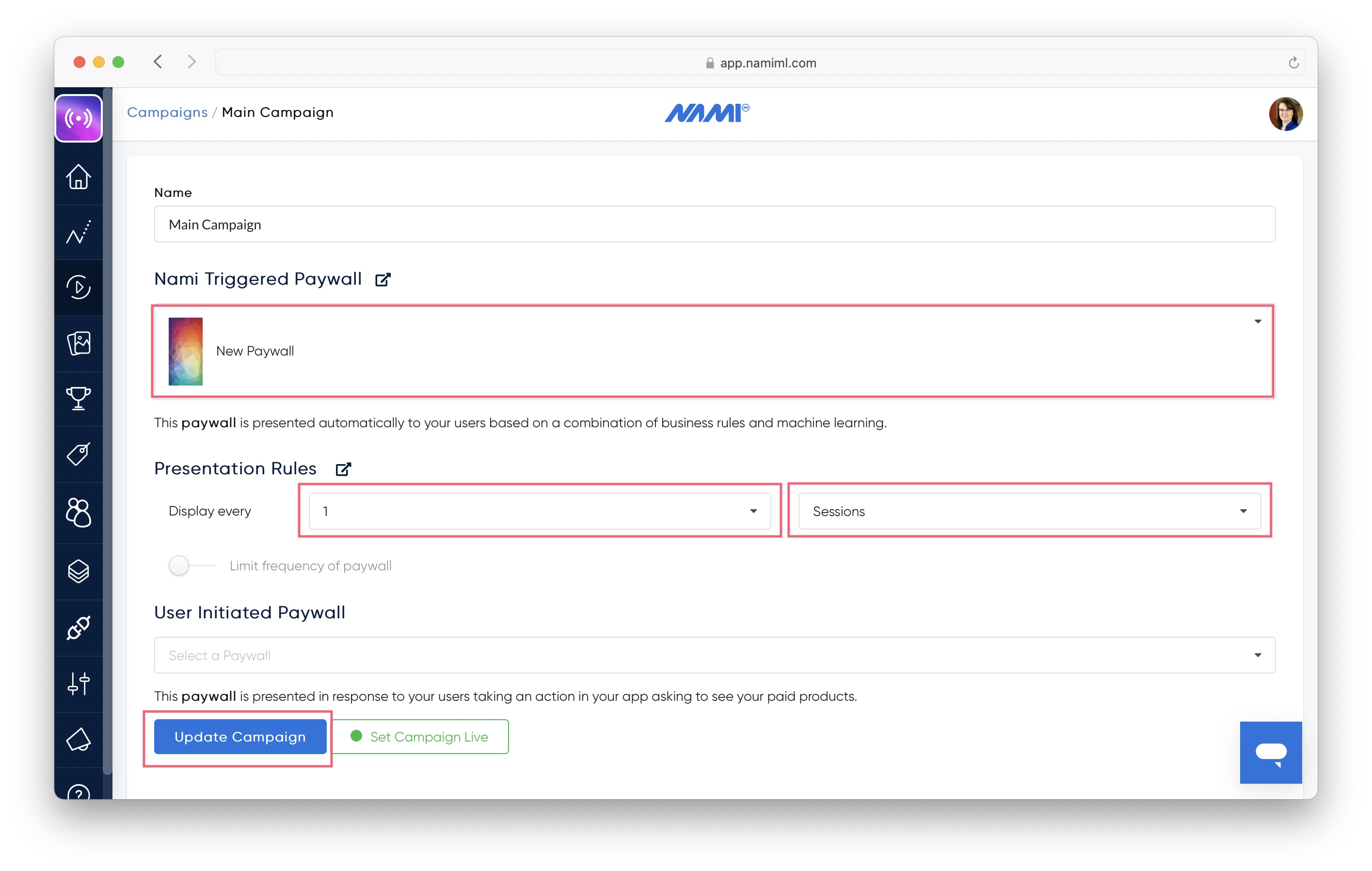The image size is (1372, 871).
Task: Click the sliders settings icon in sidebar
Action: coord(79,683)
